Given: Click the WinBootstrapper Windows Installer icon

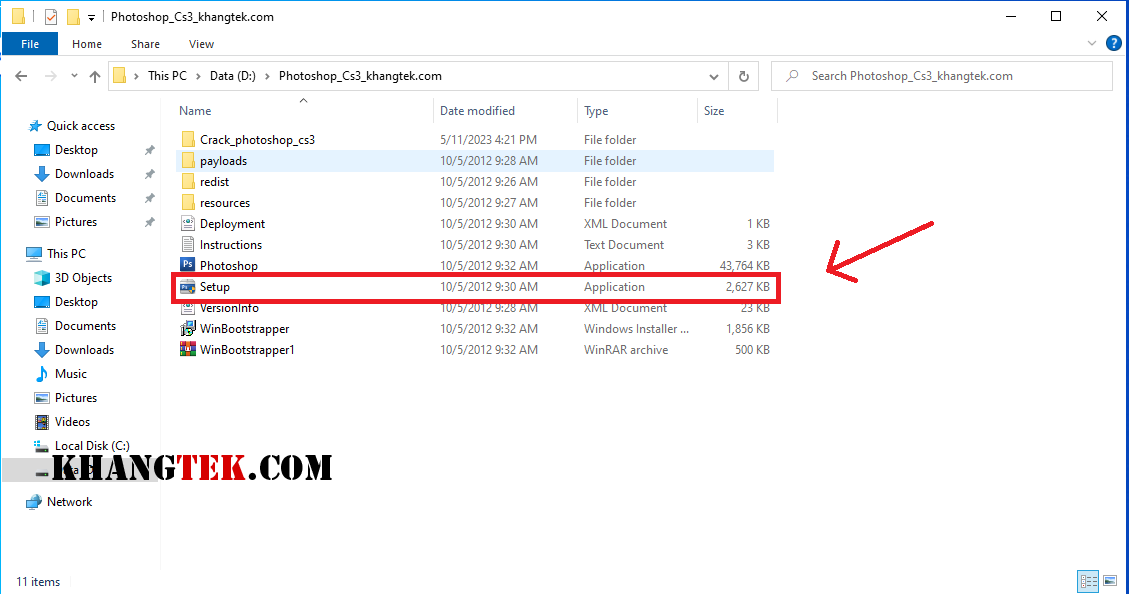Looking at the screenshot, I should [x=187, y=329].
